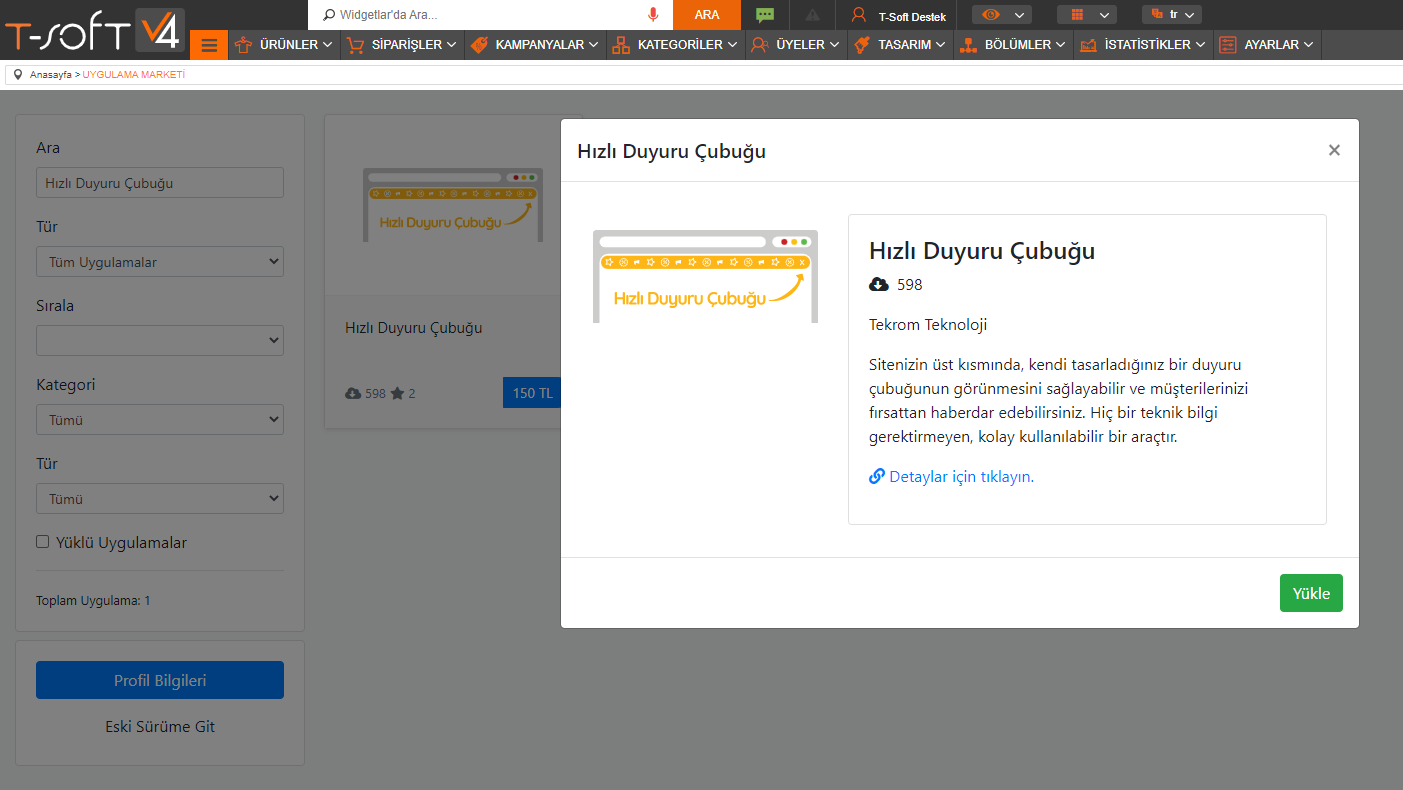1403x790 pixels.
Task: Click the Eski Sürüme Git link
Action: 160,727
